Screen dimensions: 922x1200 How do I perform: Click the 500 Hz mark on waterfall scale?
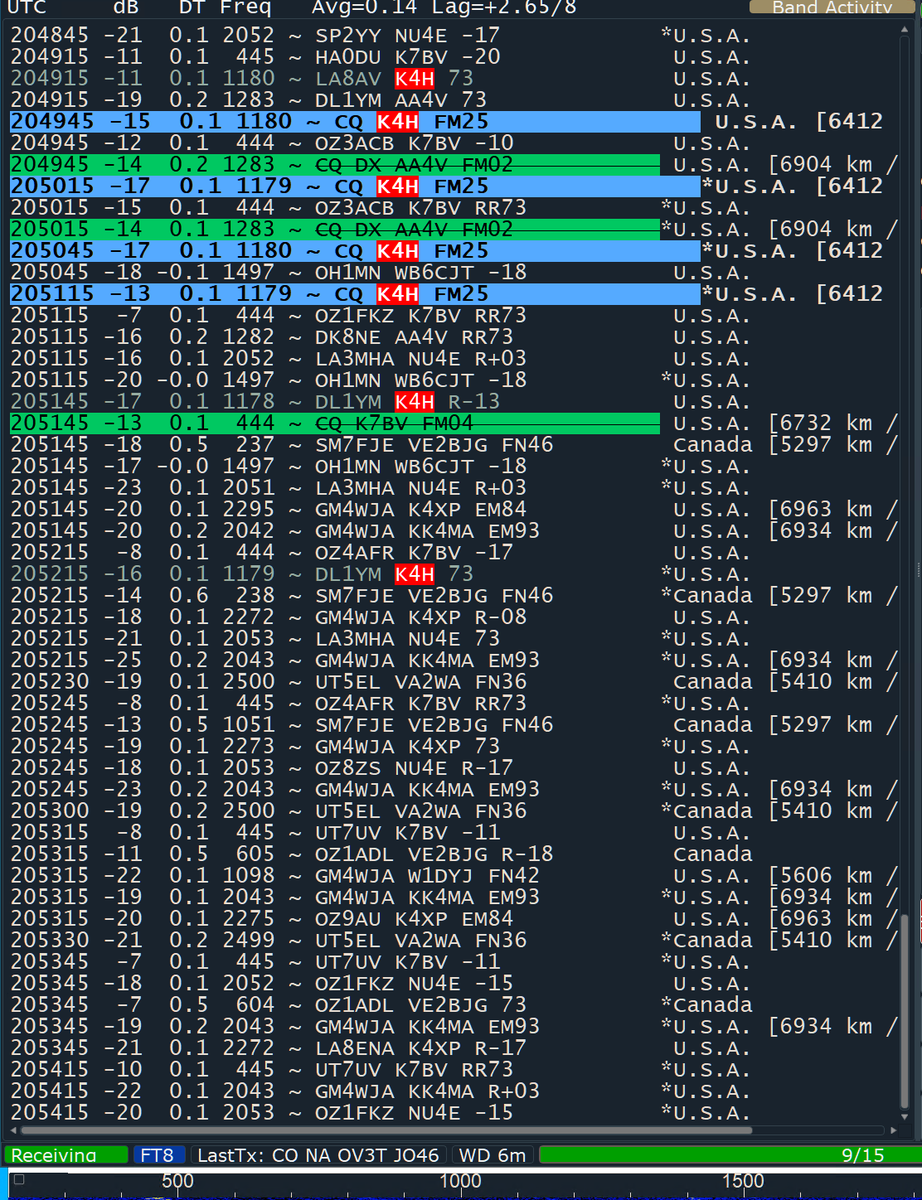coord(178,1181)
